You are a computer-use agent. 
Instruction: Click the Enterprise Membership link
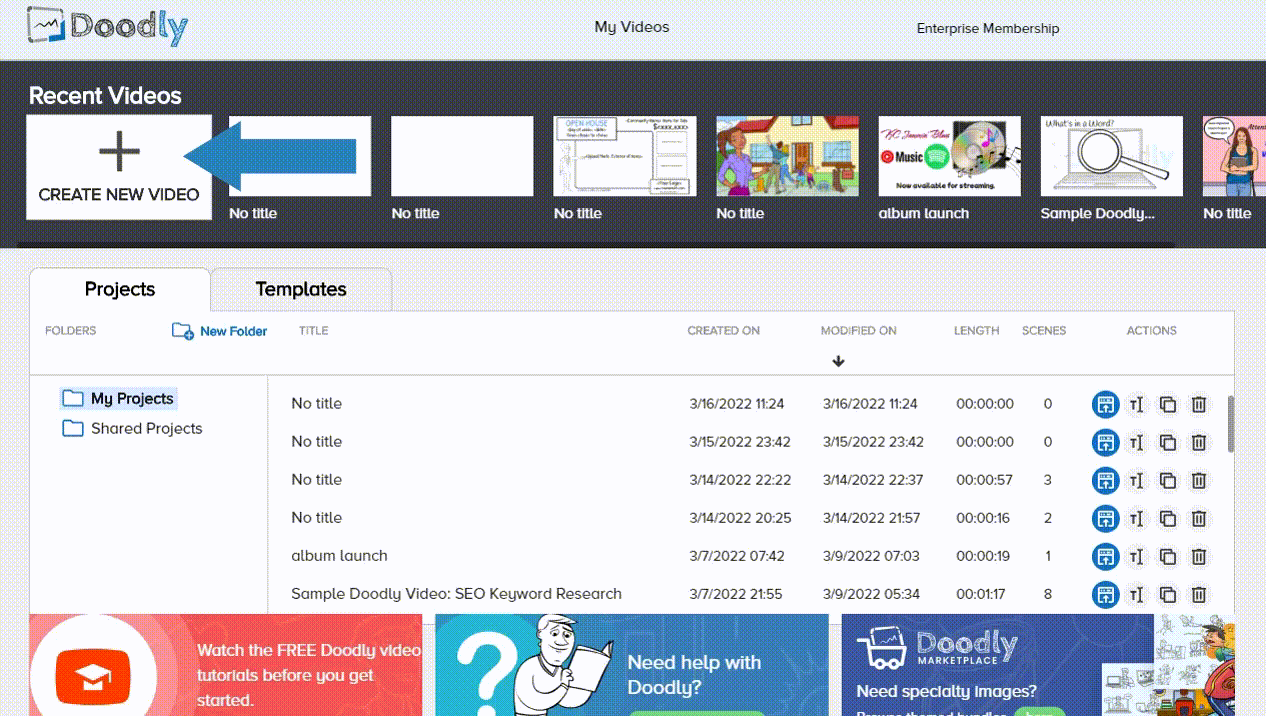click(x=988, y=28)
